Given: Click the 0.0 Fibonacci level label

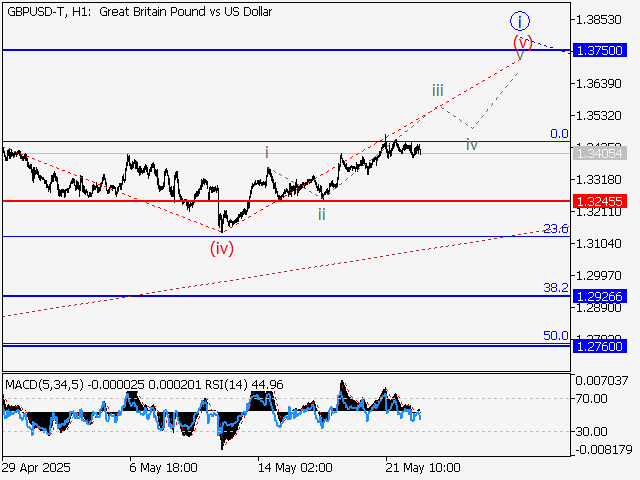Looking at the screenshot, I should (559, 133).
